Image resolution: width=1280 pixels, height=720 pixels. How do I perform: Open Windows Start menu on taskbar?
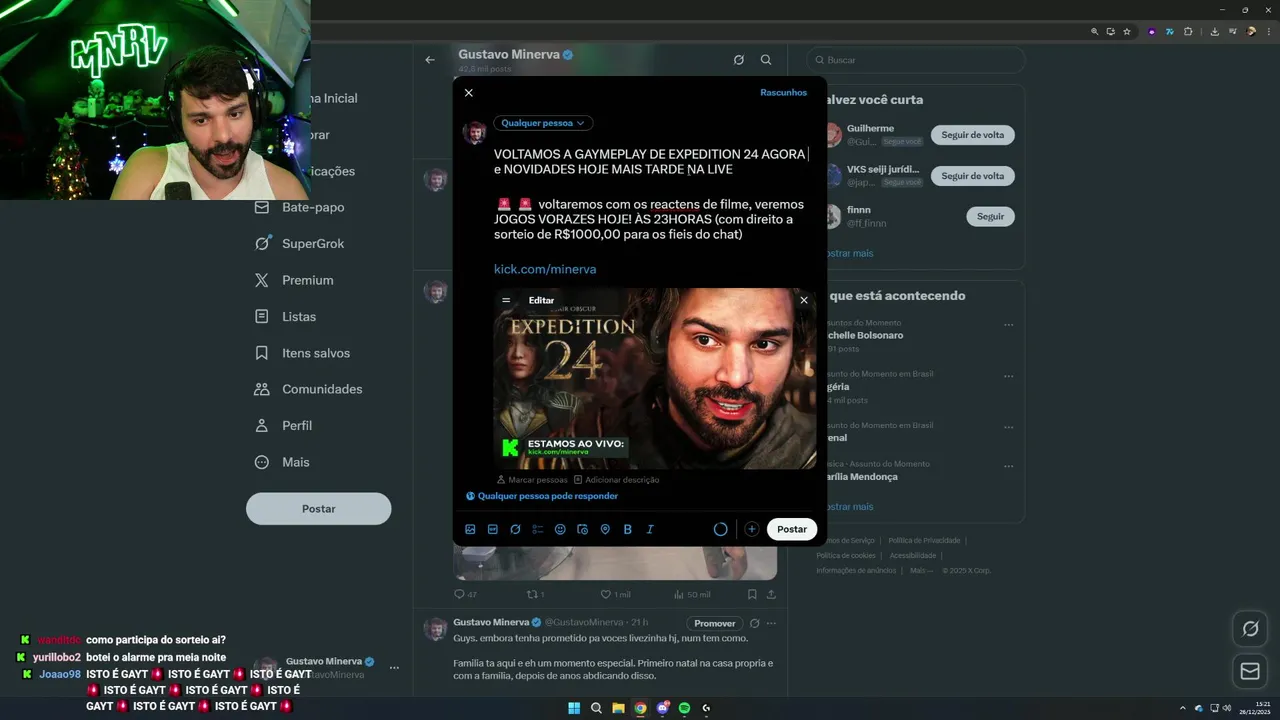pos(574,708)
